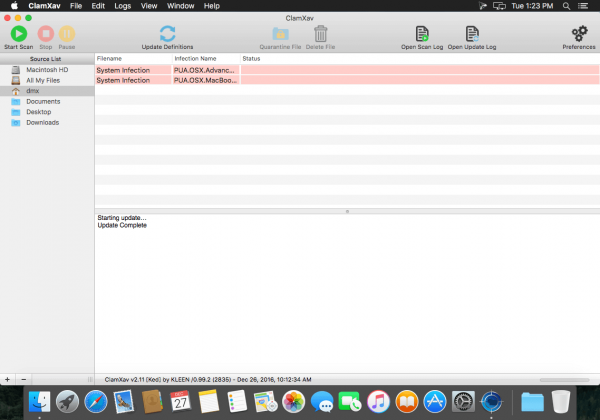The height and width of the screenshot is (420, 600).
Task: Open the App Store from the Dock
Action: pos(435,401)
